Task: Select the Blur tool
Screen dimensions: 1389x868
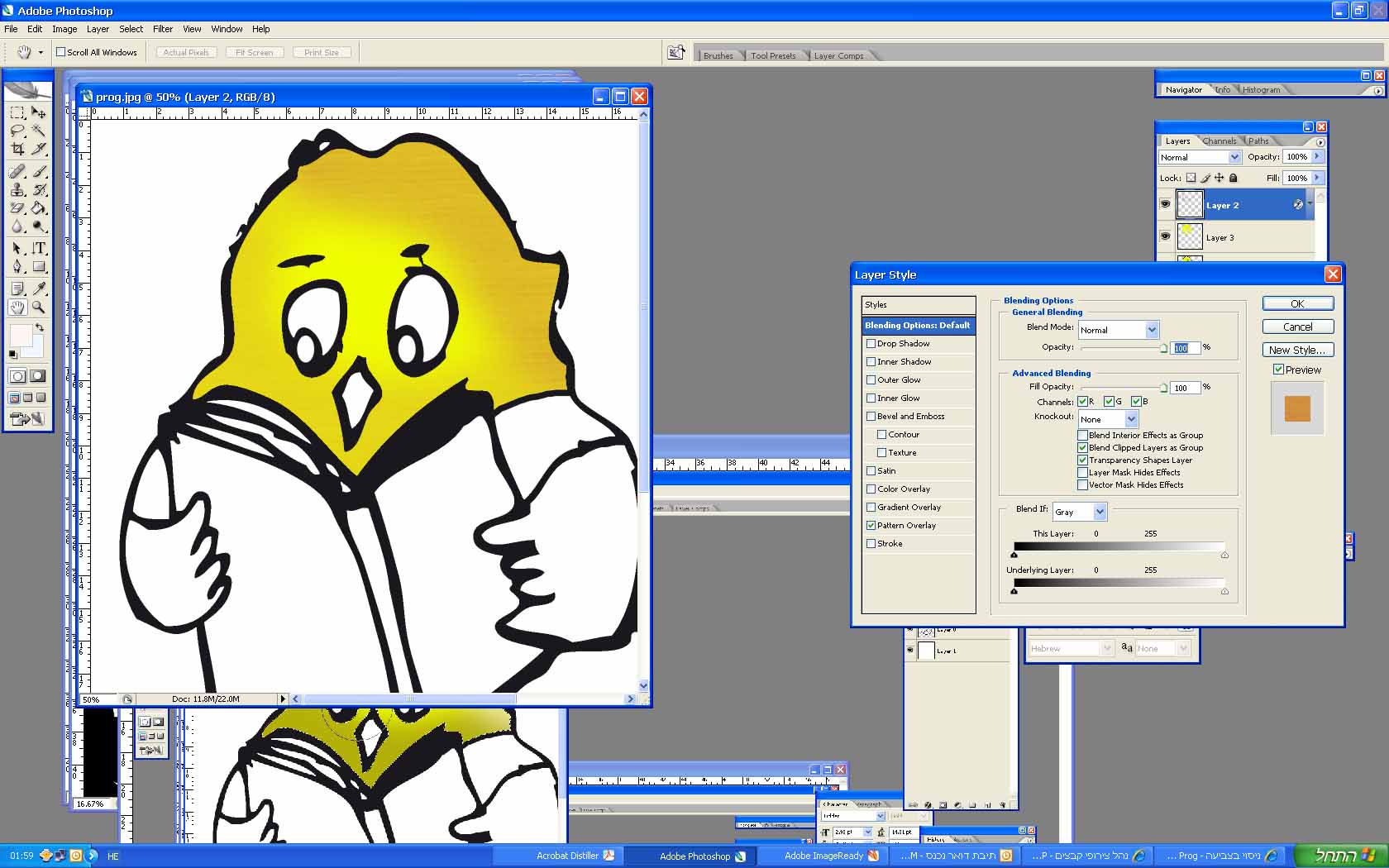Action: click(17, 226)
